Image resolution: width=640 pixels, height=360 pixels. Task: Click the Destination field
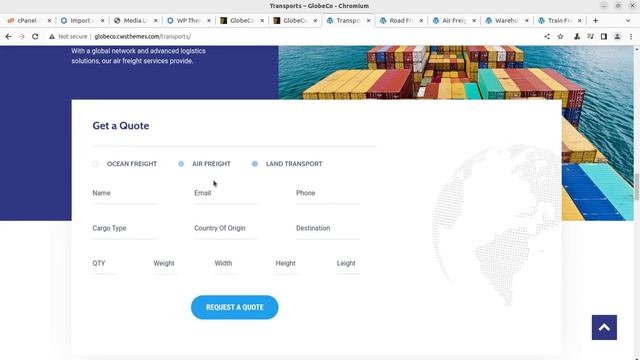(x=328, y=229)
